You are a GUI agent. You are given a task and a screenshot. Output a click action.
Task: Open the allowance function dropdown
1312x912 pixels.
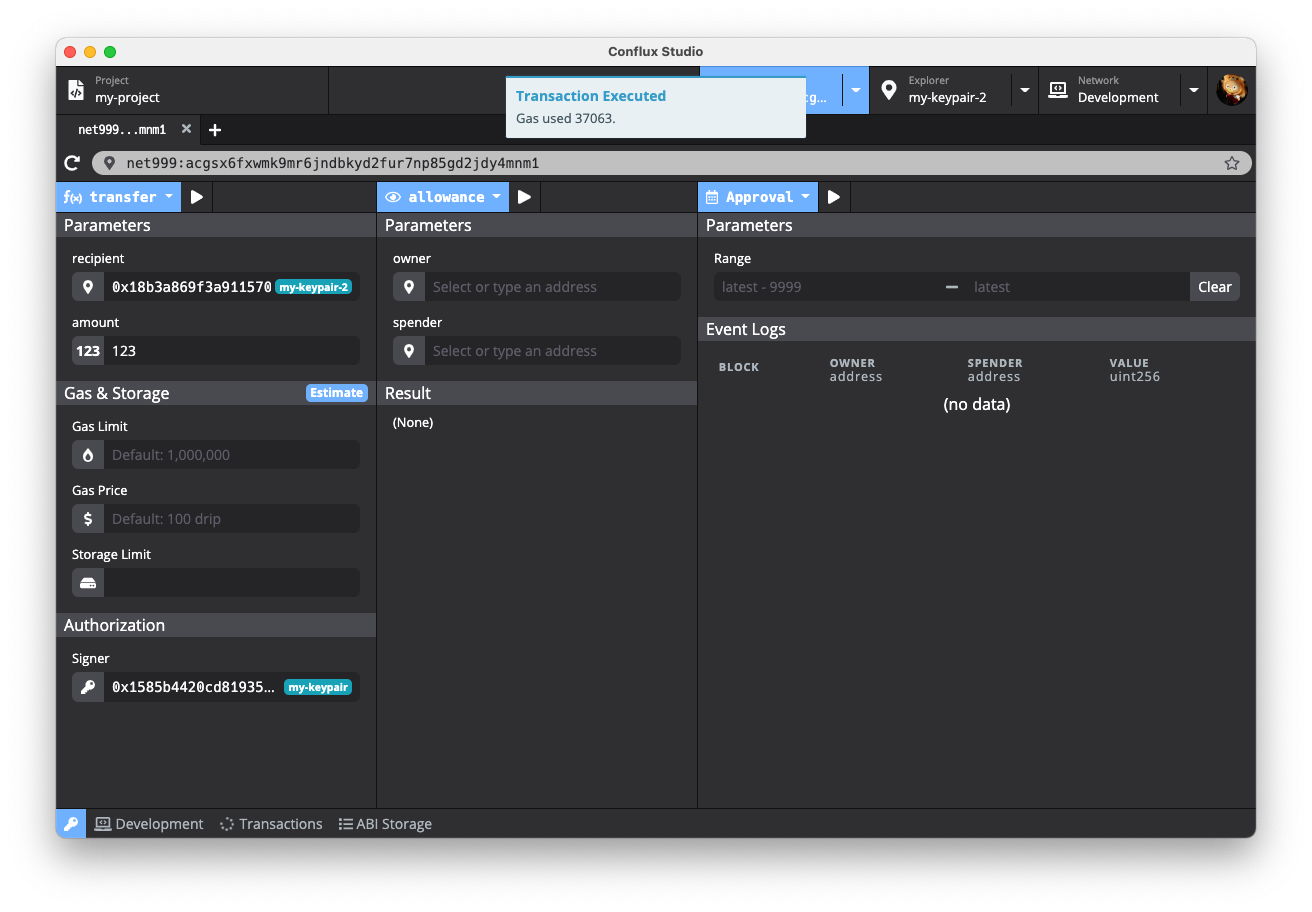pos(443,197)
